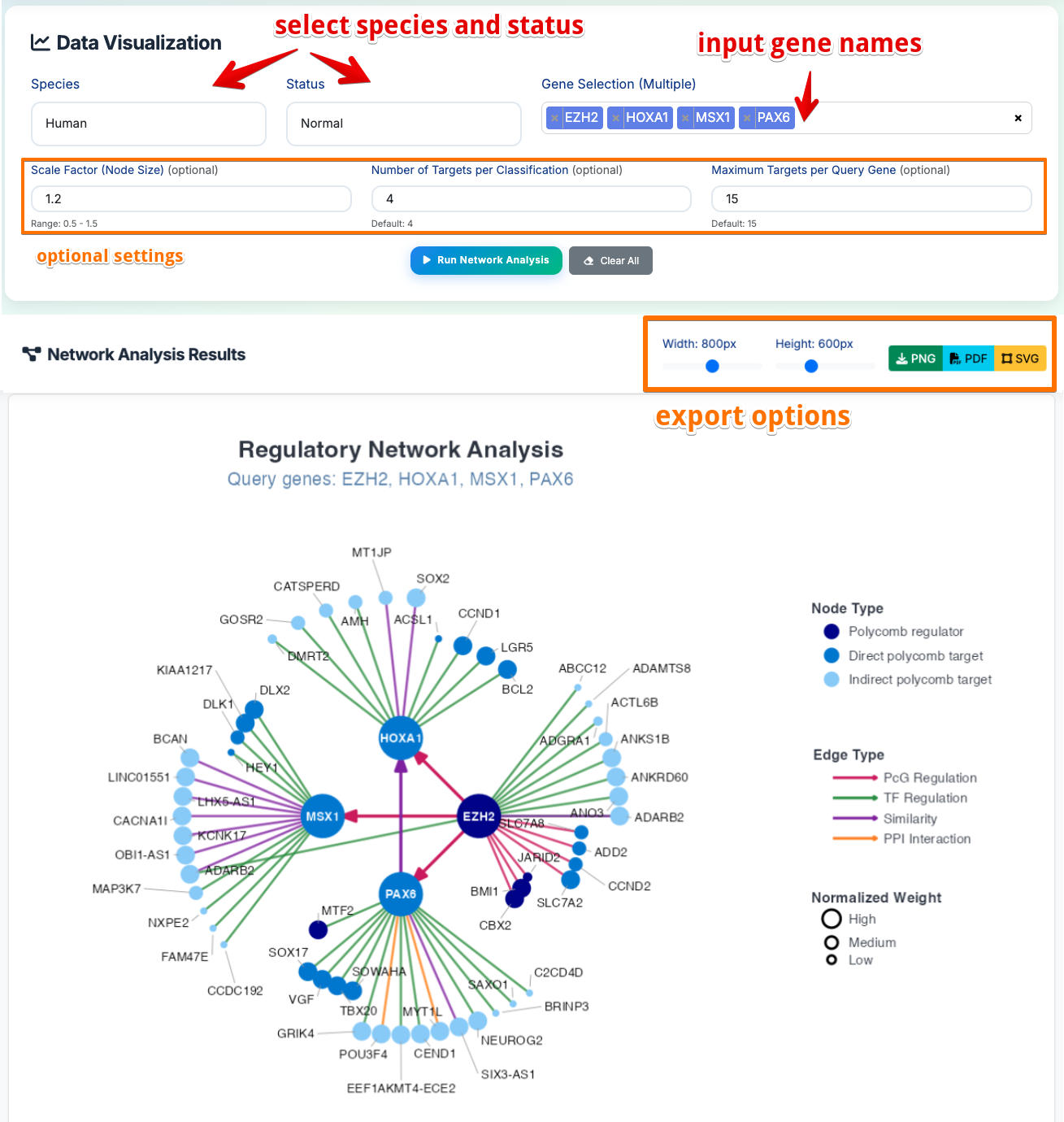Click the PDF export icon
This screenshot has width=1064, height=1122.
pos(955,358)
